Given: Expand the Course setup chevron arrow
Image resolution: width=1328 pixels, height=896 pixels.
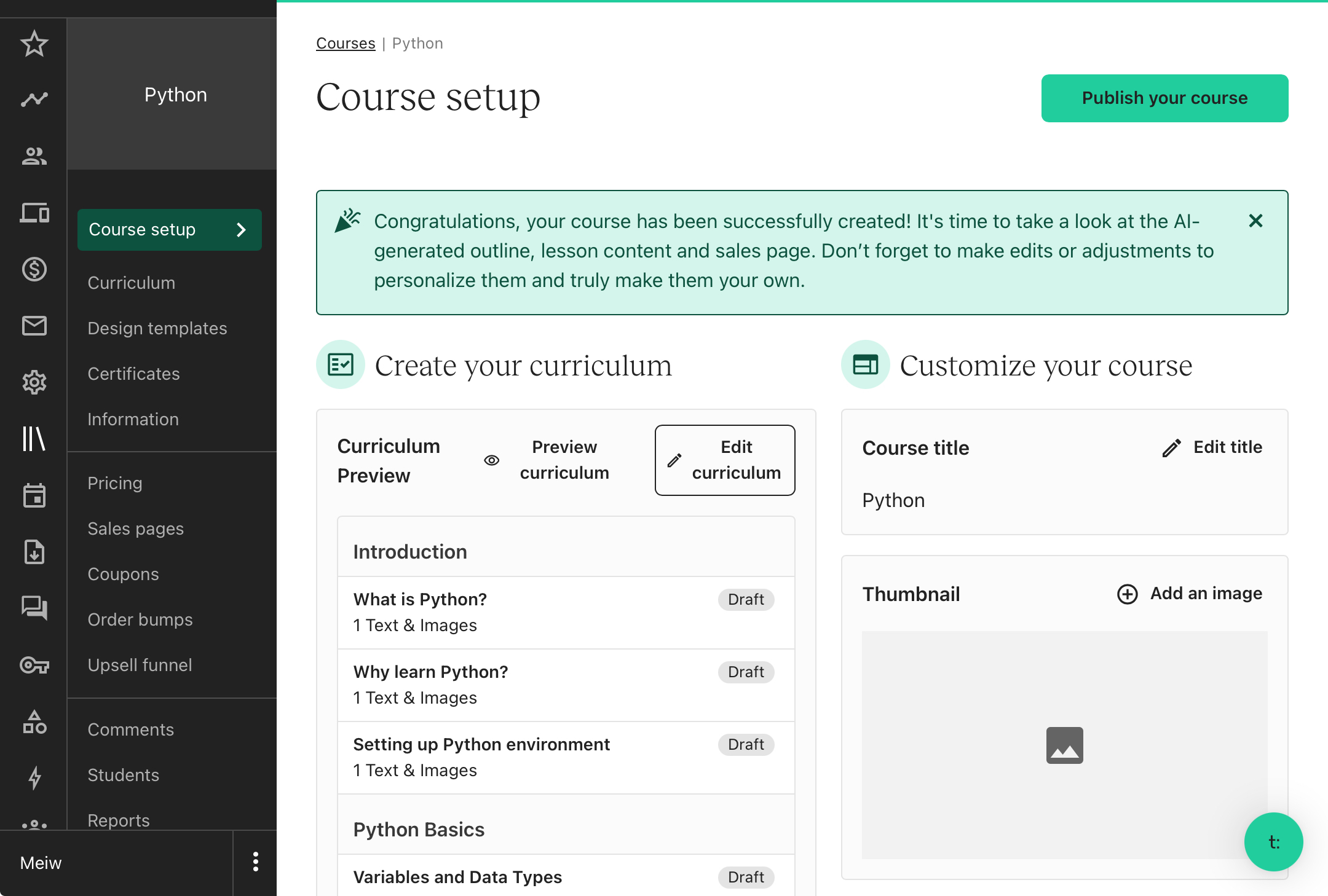Looking at the screenshot, I should (x=242, y=229).
